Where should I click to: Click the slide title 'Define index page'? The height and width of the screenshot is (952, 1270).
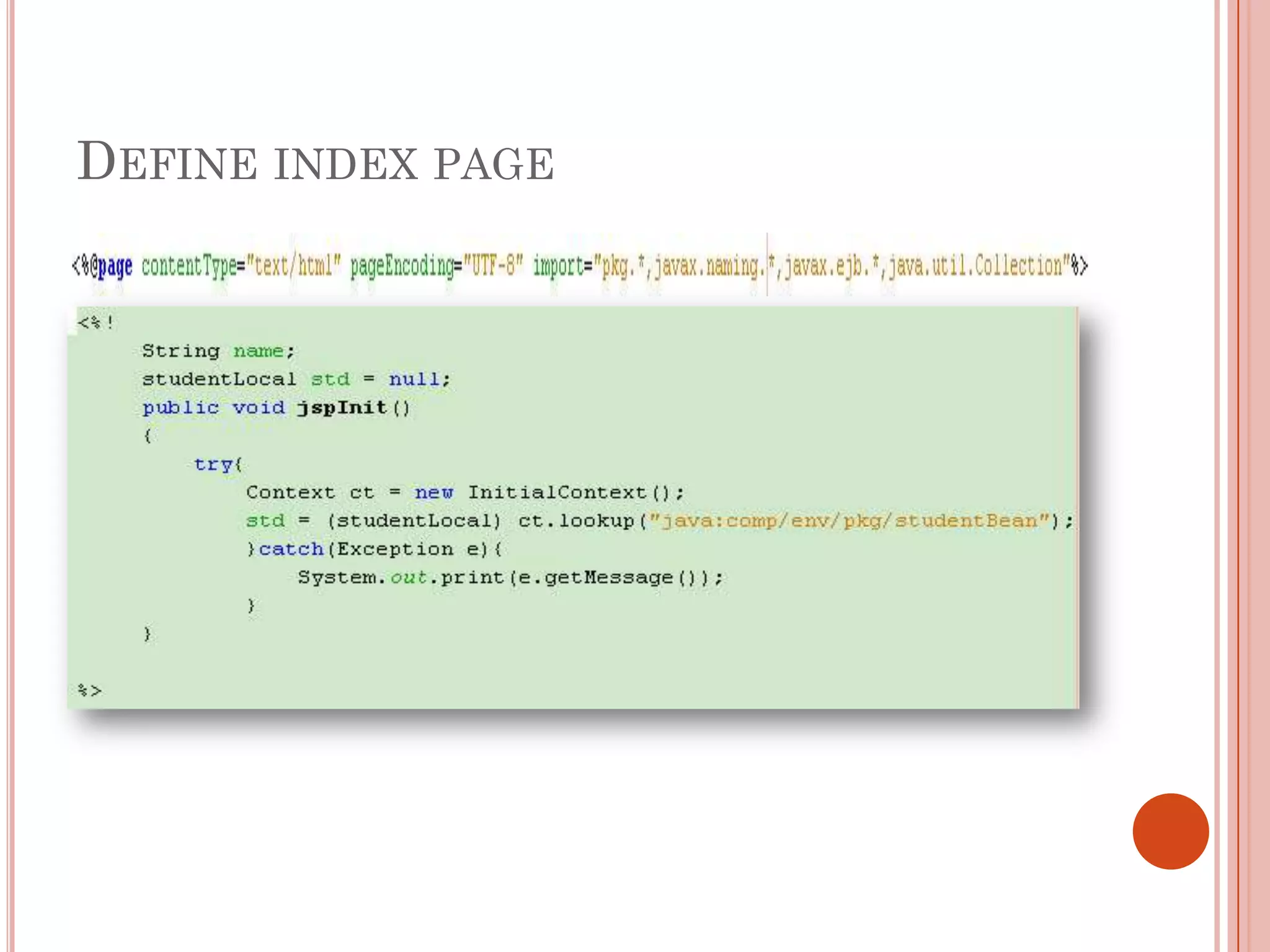(315, 162)
